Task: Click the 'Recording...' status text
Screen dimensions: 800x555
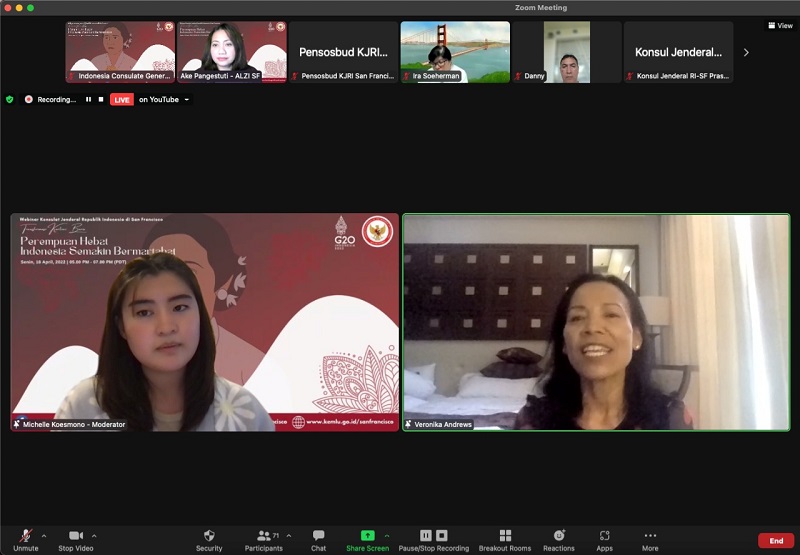Action: pyautogui.click(x=57, y=99)
